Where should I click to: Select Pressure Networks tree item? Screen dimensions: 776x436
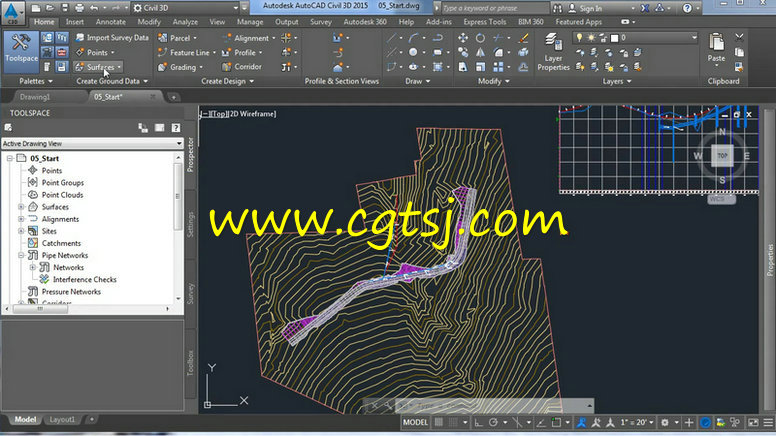[71, 292]
